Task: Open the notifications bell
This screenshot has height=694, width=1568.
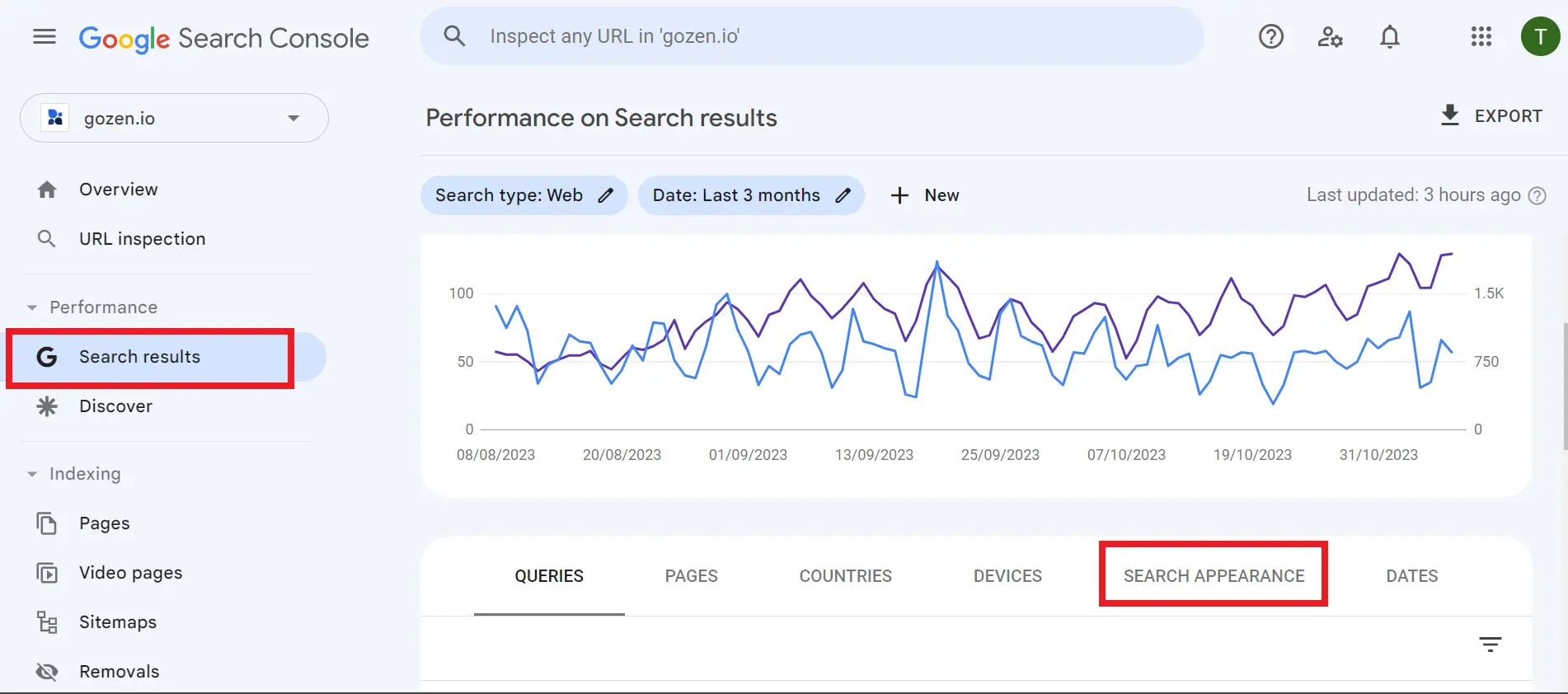Action: coord(1390,37)
